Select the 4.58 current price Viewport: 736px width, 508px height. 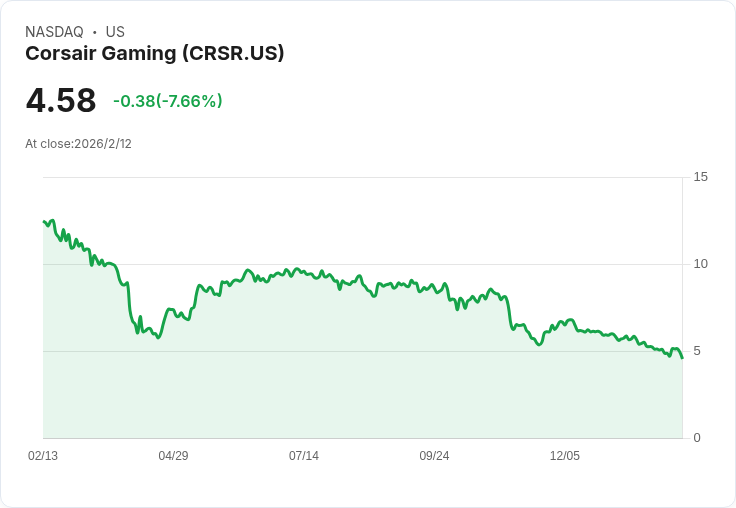(x=61, y=101)
